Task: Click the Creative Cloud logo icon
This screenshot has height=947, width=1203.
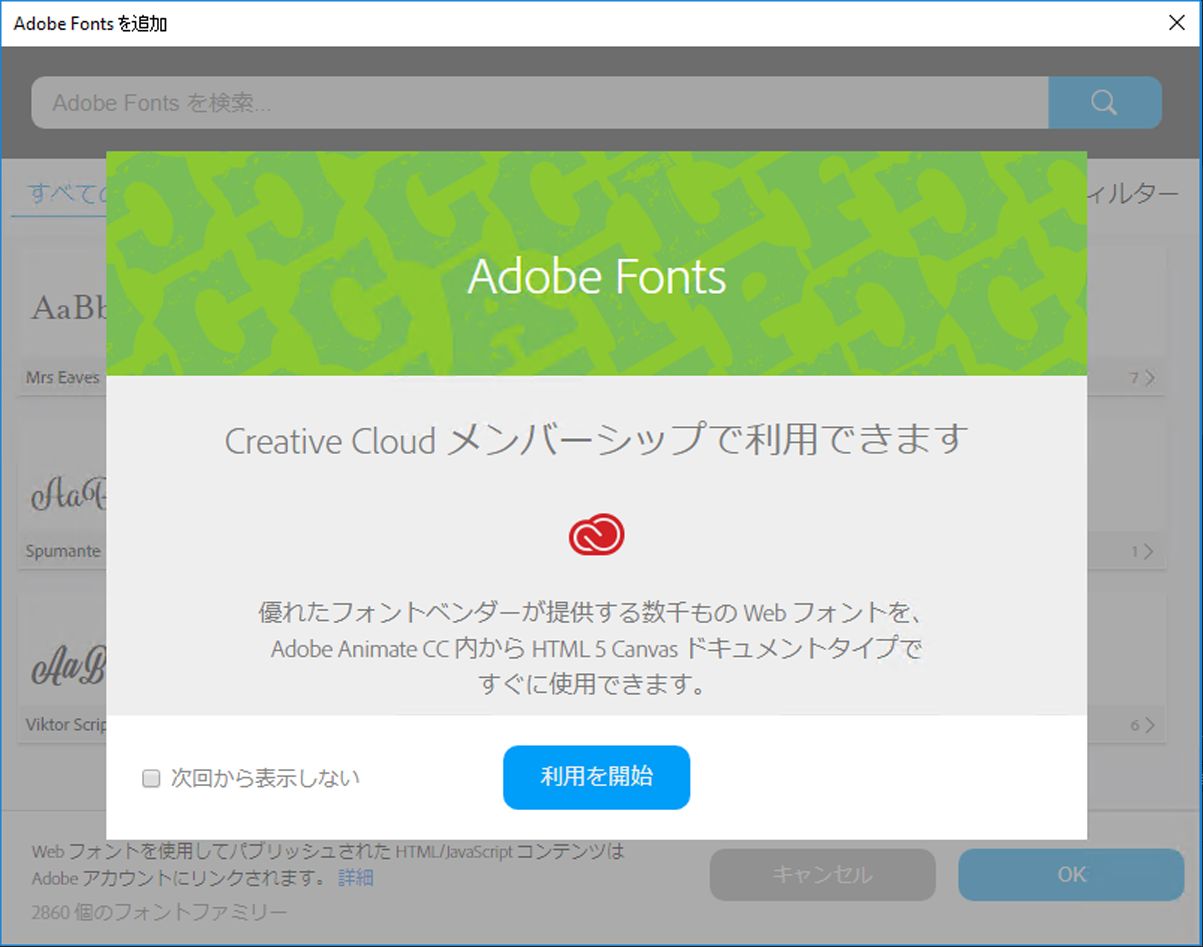Action: (x=596, y=533)
